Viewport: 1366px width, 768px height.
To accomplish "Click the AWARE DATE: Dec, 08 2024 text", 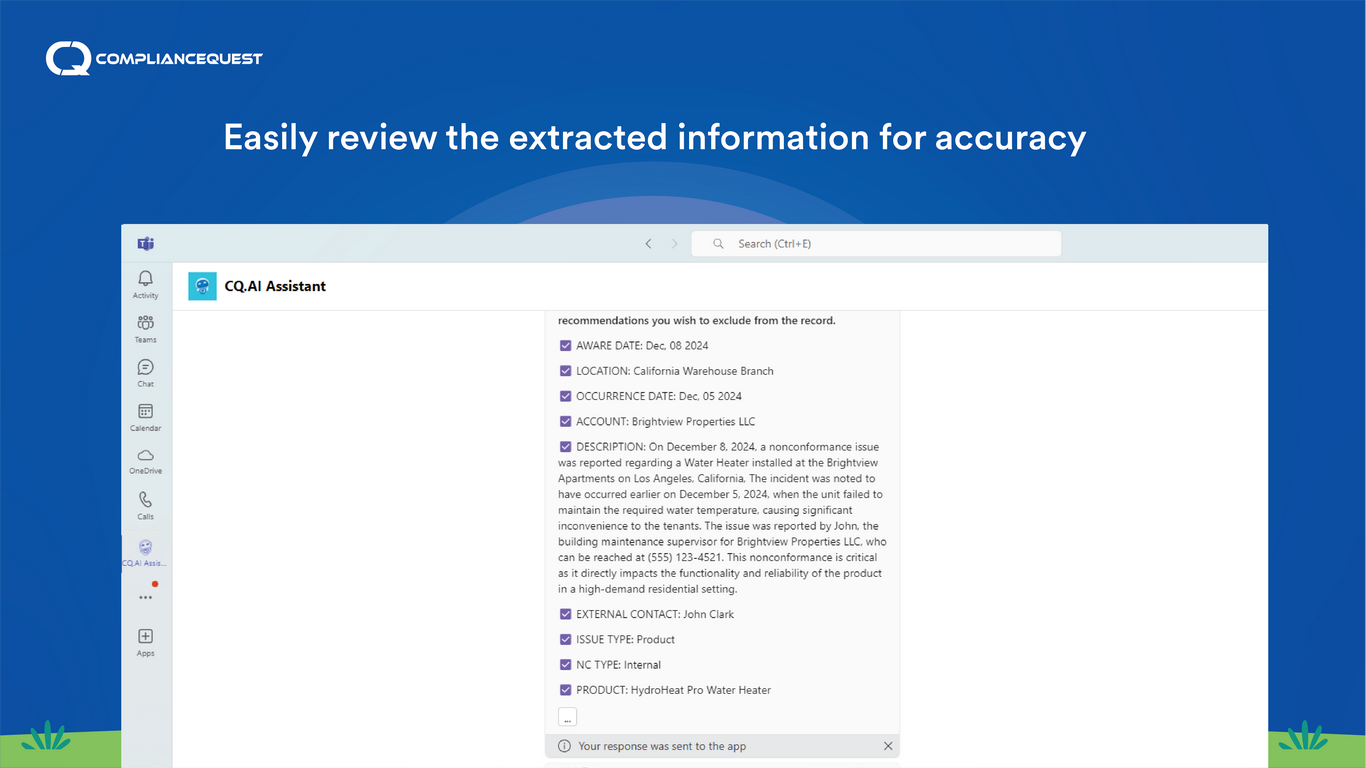I will coord(642,346).
